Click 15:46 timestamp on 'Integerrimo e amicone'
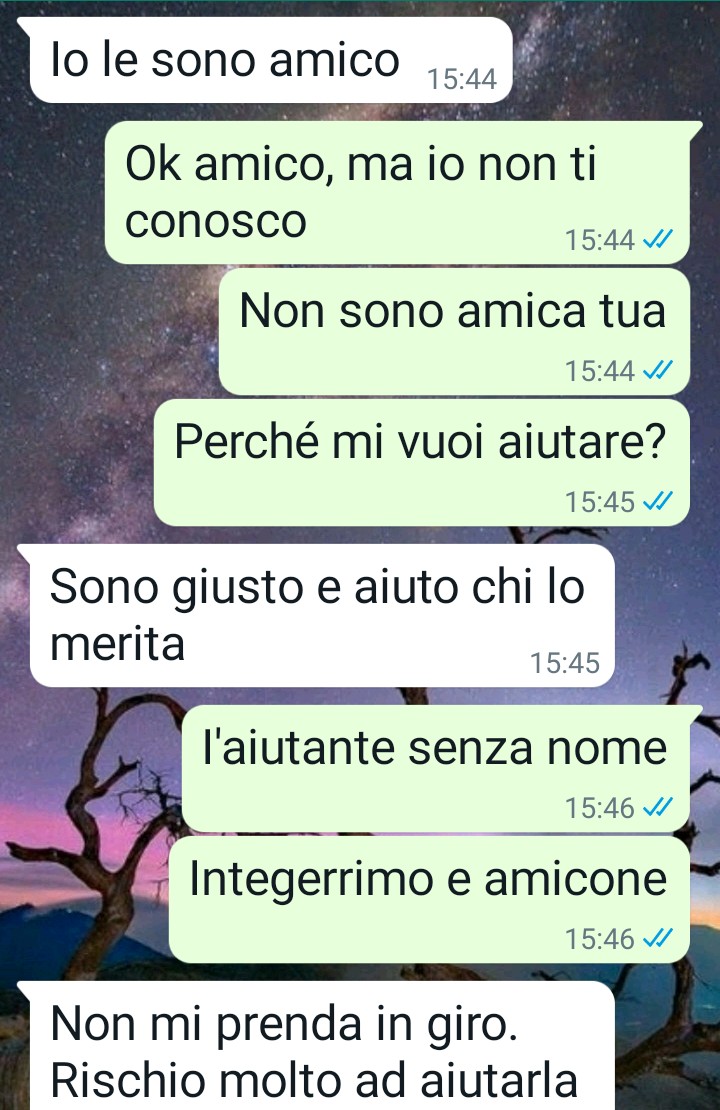720x1110 pixels. (x=600, y=939)
